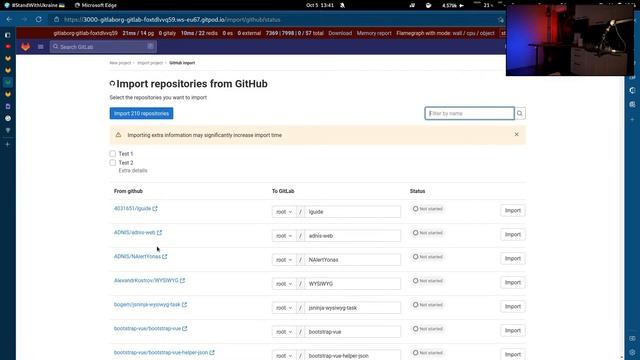Click the Microsoft Edge app menu
640x360 pixels.
click(x=96, y=5)
